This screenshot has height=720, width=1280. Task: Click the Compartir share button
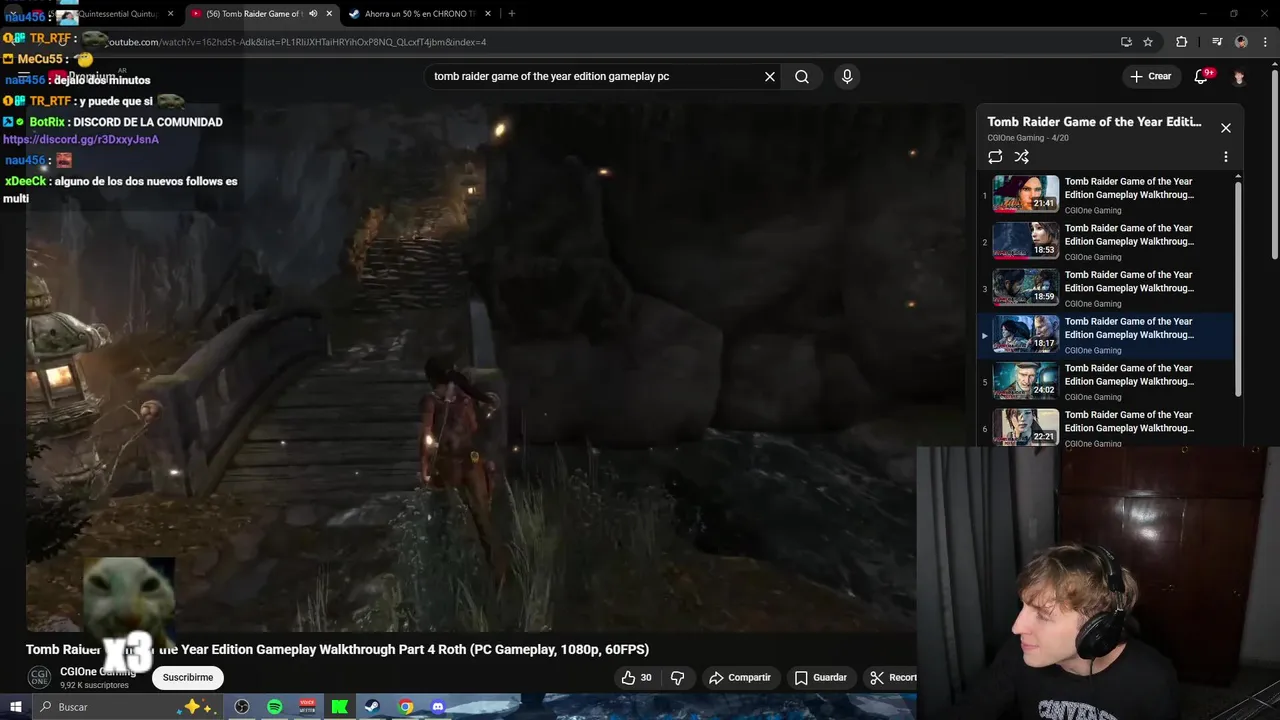click(x=740, y=678)
